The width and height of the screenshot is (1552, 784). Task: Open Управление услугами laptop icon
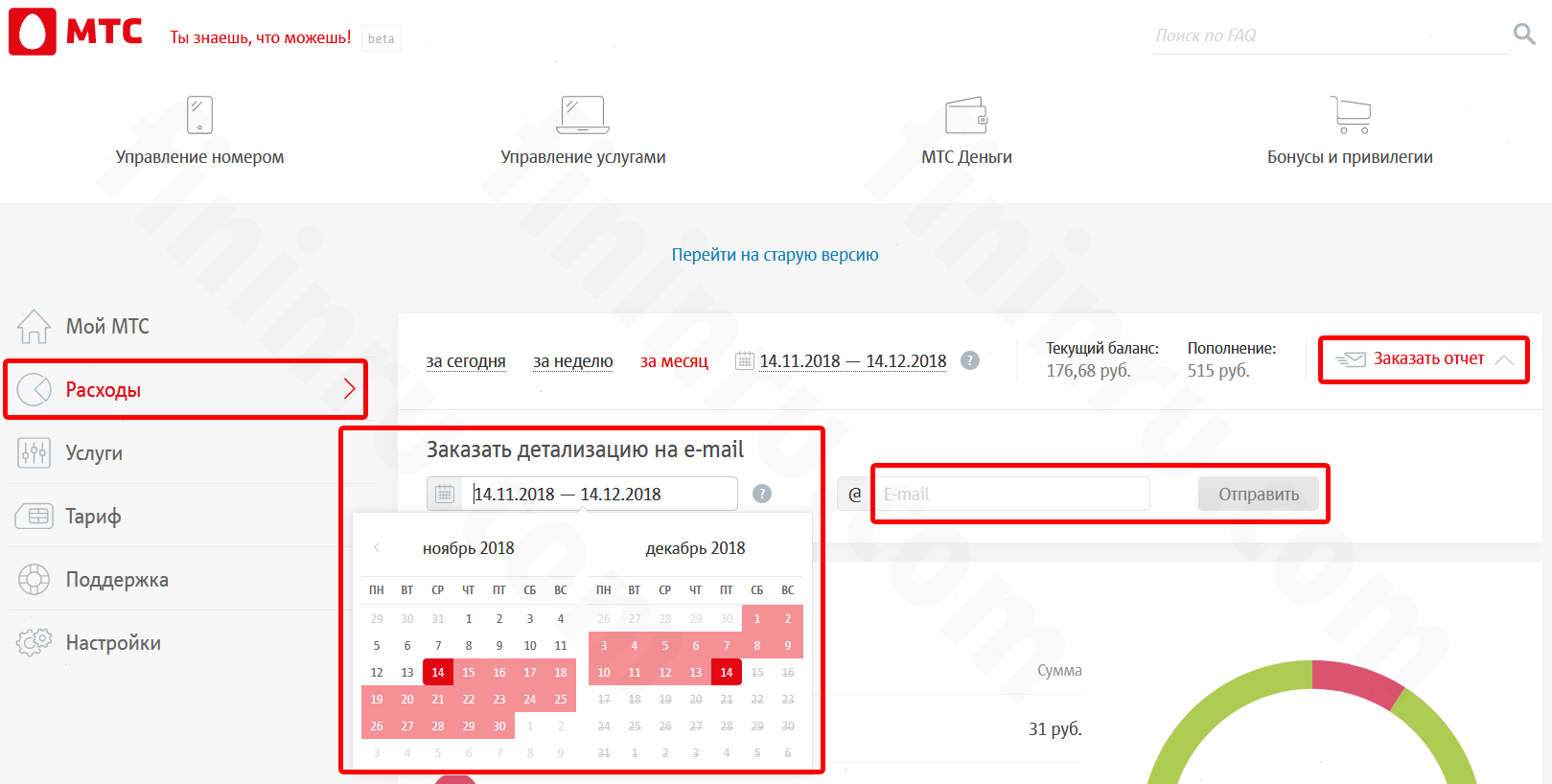pos(583,115)
